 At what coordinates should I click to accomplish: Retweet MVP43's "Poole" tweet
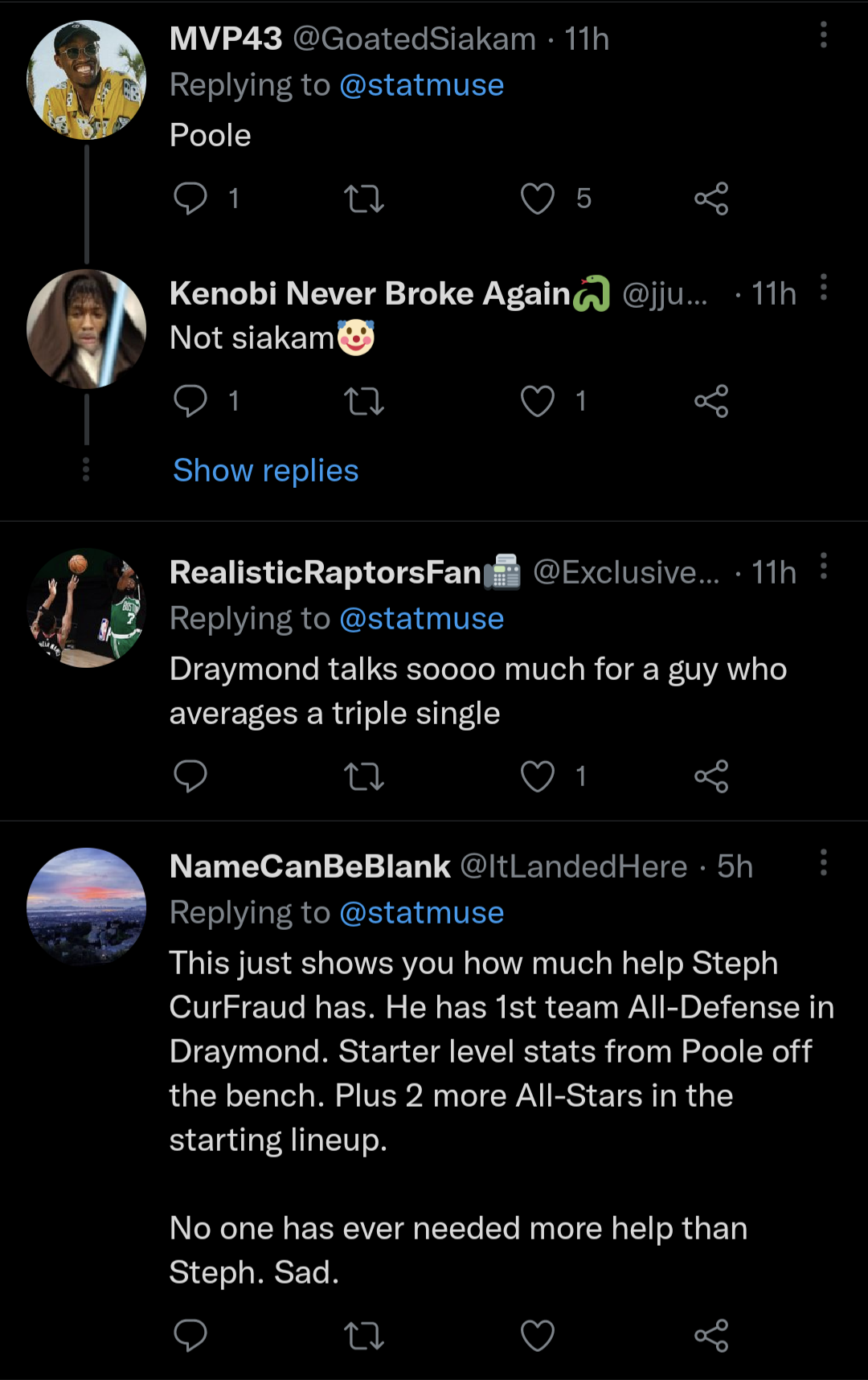[364, 199]
